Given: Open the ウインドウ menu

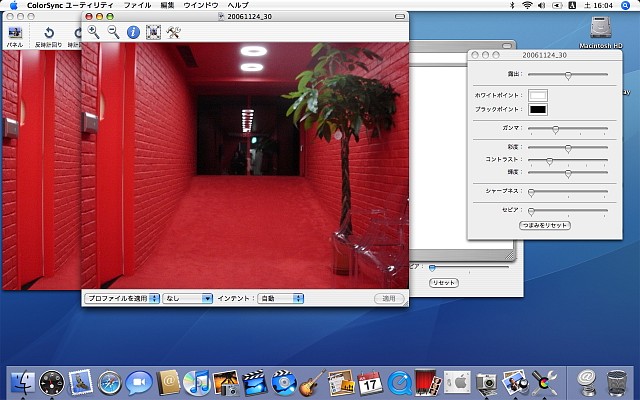Looking at the screenshot, I should tap(204, 5).
